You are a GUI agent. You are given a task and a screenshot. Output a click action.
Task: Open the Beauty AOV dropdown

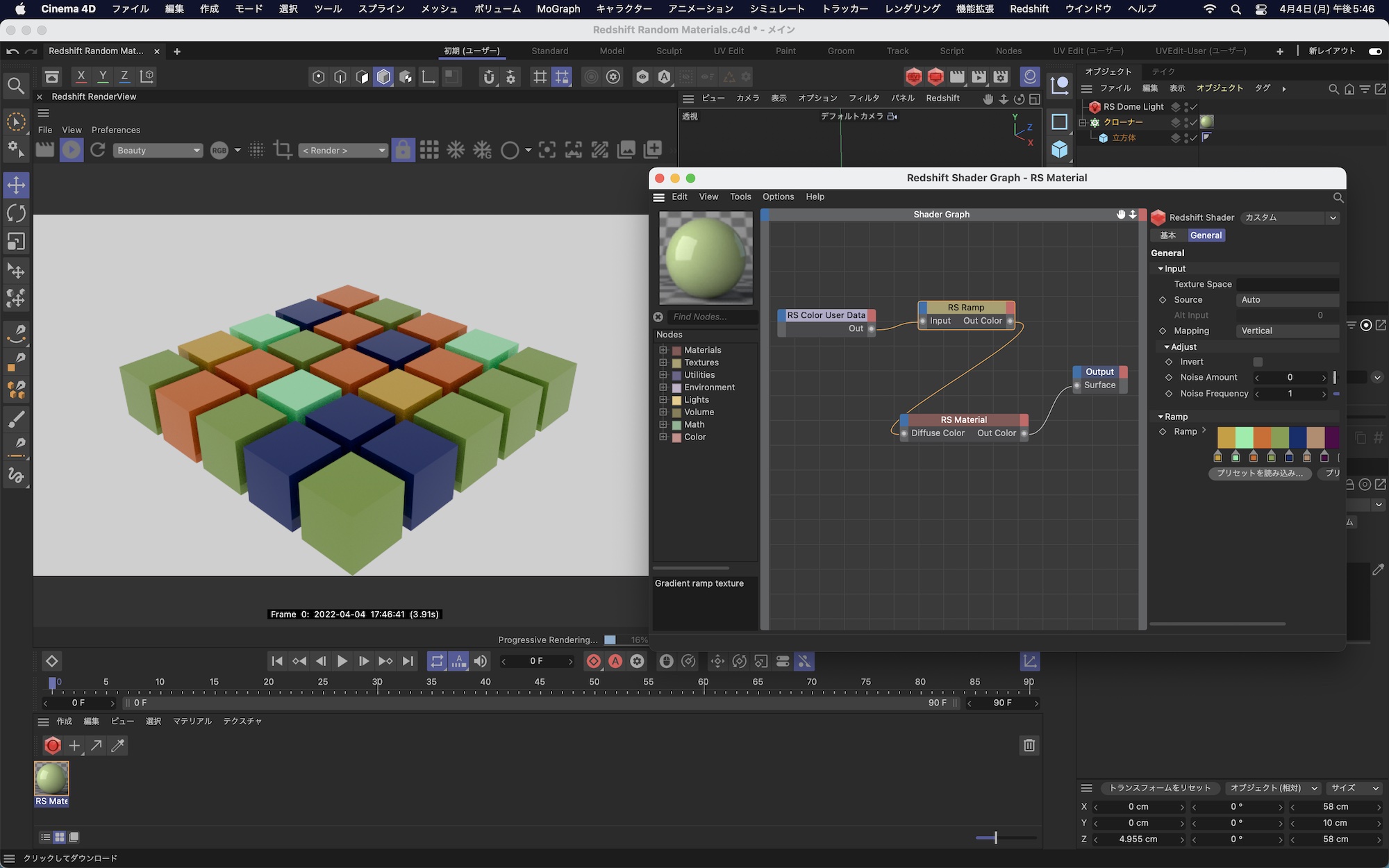158,150
